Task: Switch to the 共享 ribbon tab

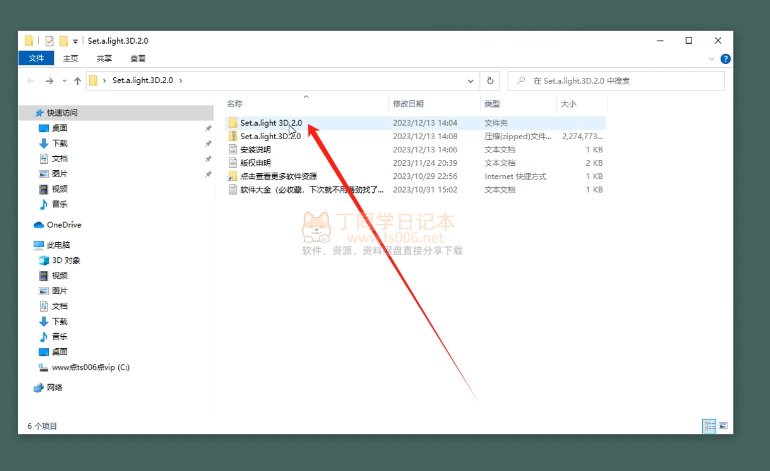Action: (x=104, y=58)
